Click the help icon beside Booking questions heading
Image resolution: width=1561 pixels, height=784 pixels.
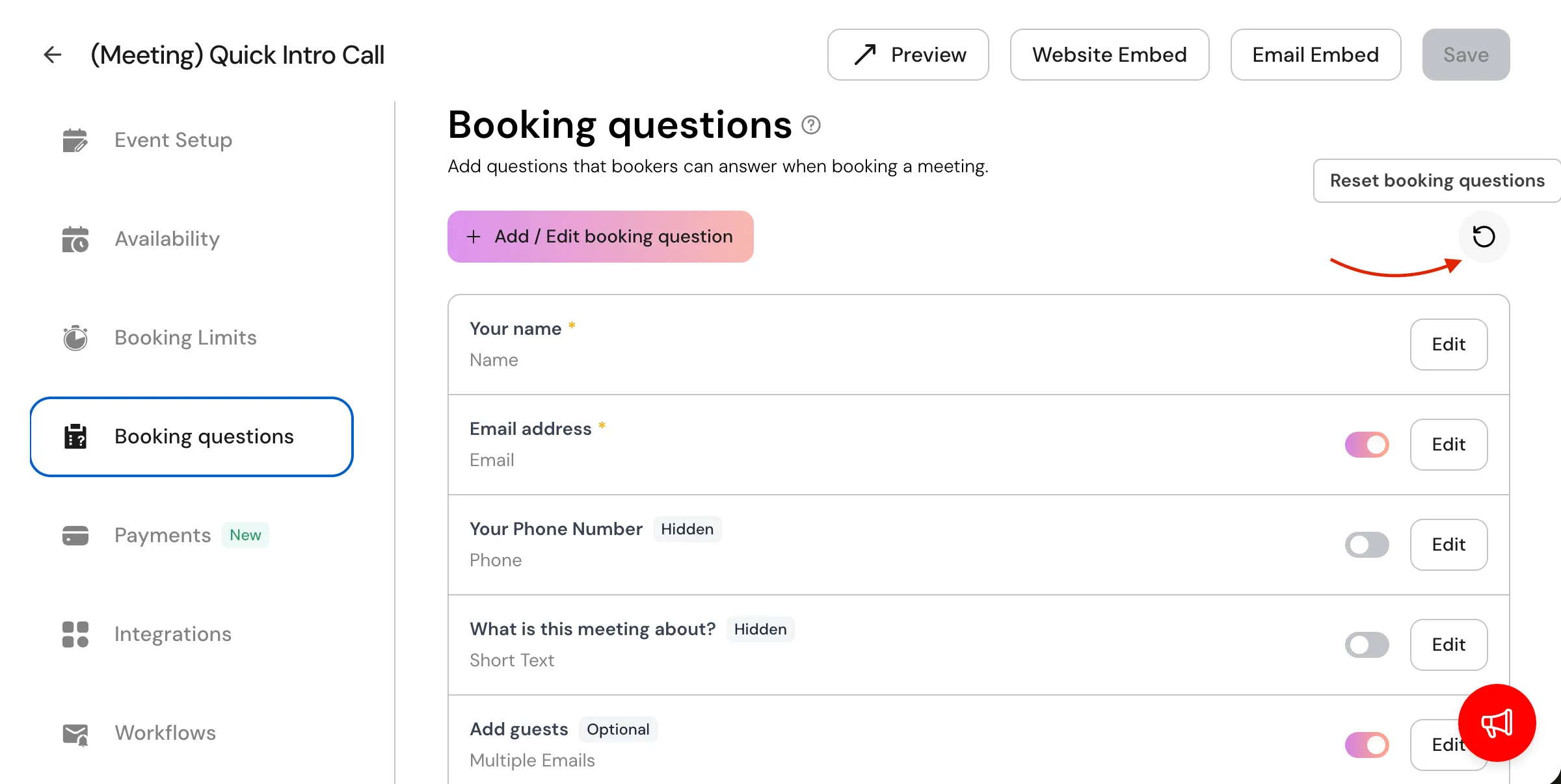810,125
